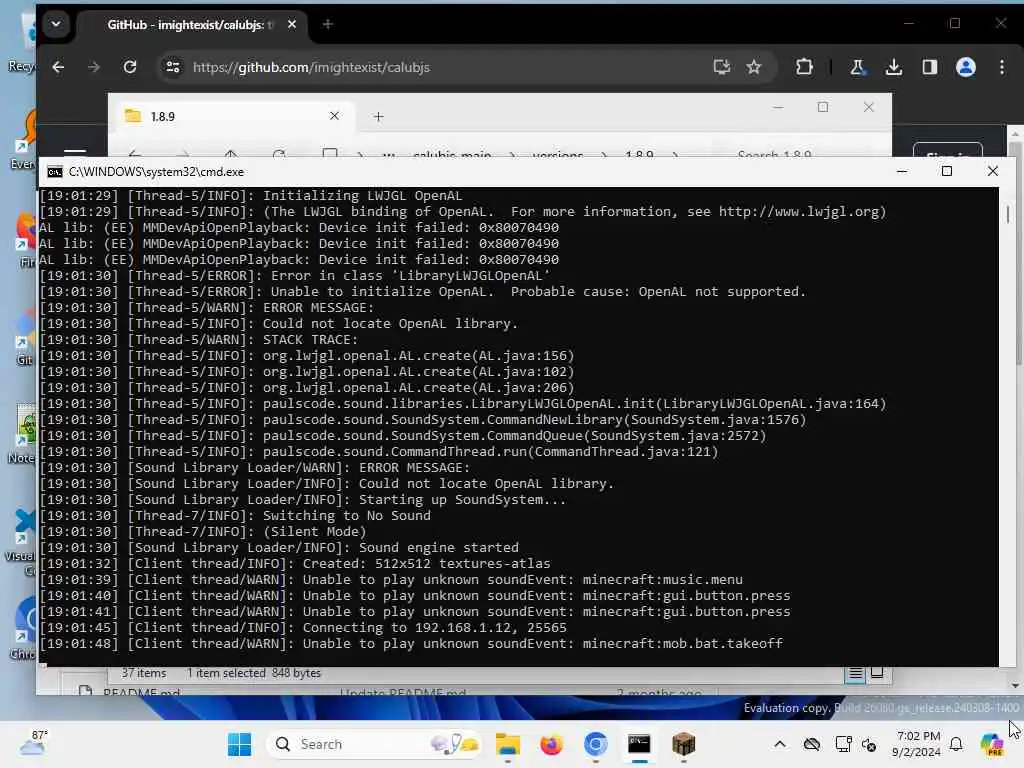Open Chrome Labs flask icon
The height and width of the screenshot is (768, 1024).
(x=857, y=67)
